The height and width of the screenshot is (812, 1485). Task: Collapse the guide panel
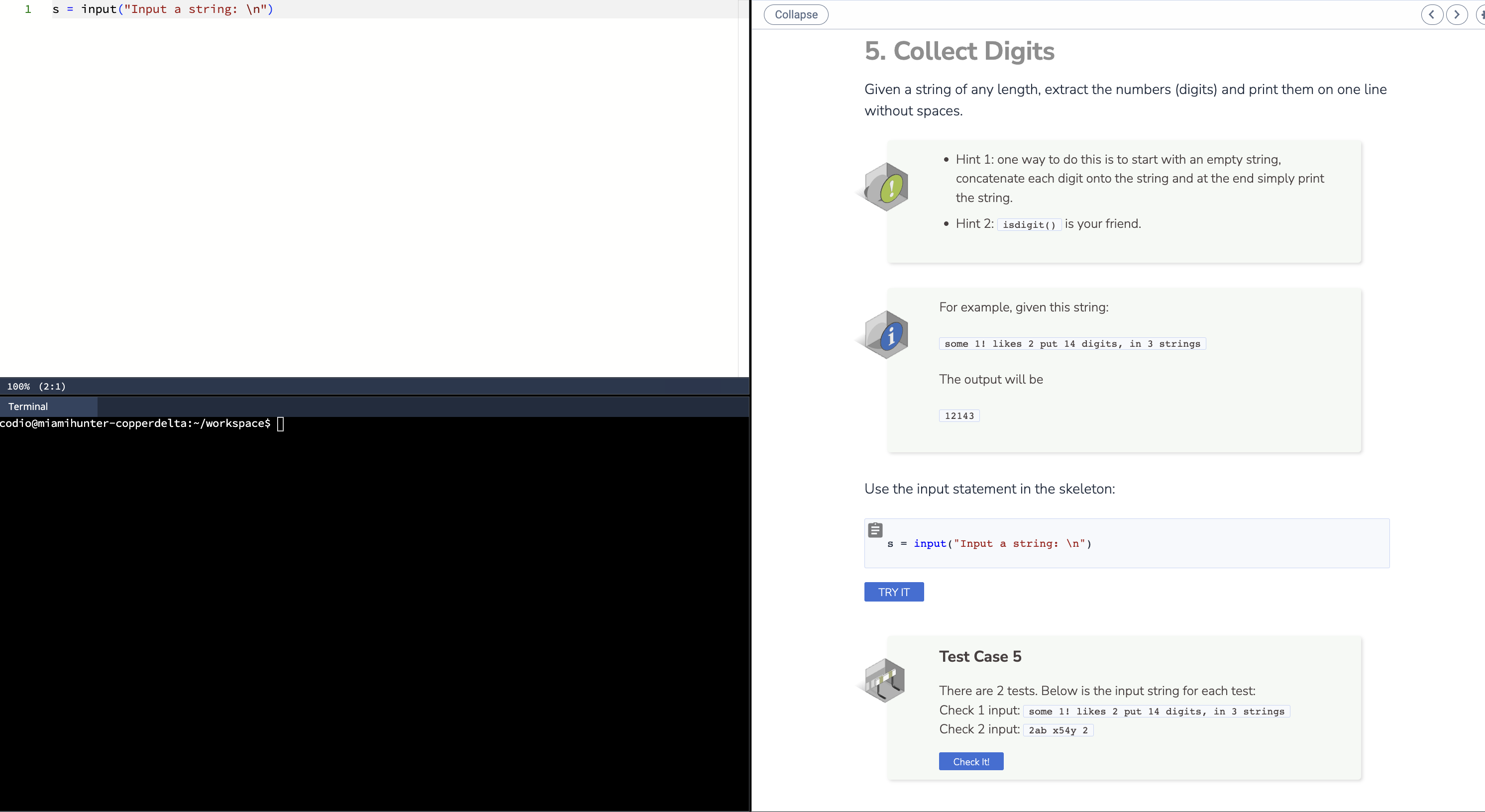click(796, 14)
